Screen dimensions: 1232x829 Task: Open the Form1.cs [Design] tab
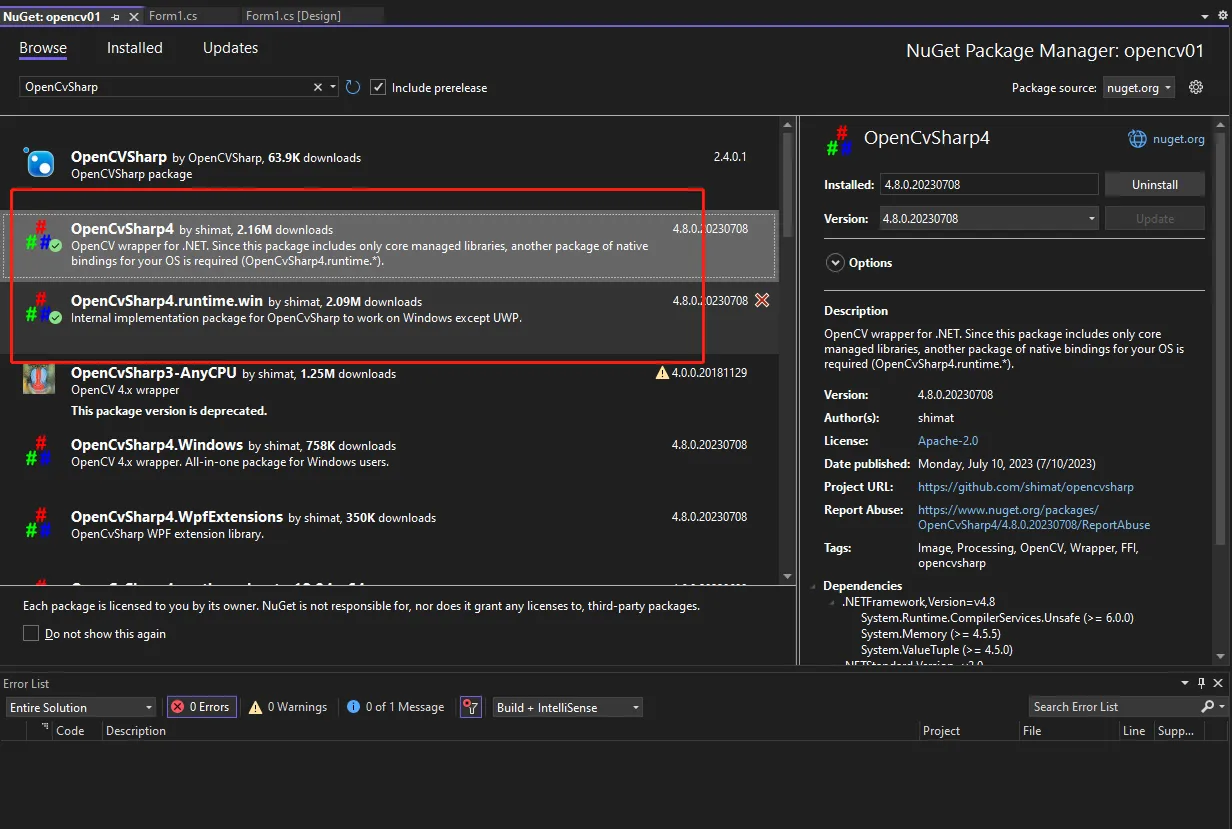coord(293,16)
